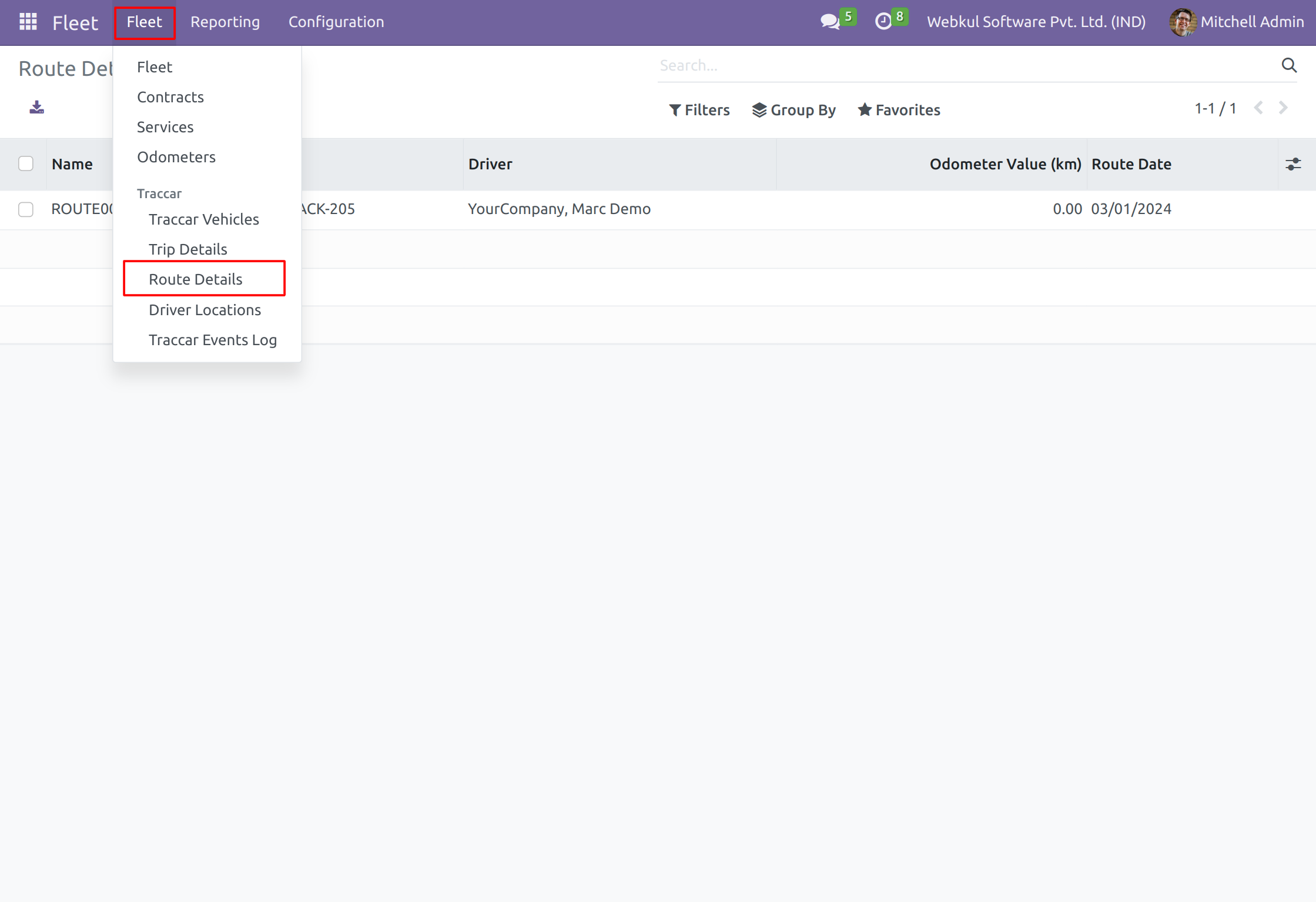Open the Favorites dropdown
This screenshot has width=1316, height=902.
(x=899, y=110)
